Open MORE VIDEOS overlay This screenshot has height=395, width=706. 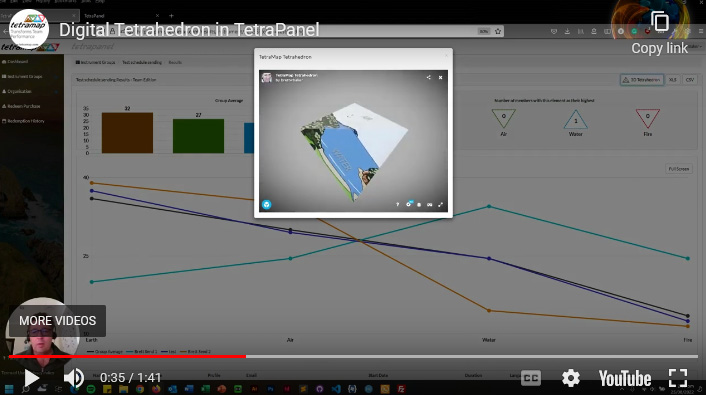point(58,321)
